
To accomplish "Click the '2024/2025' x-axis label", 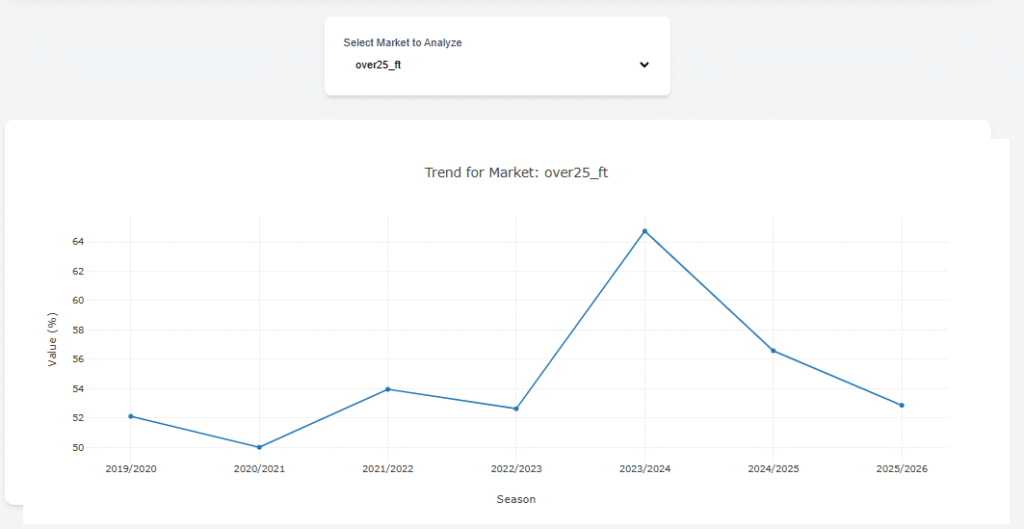I will [773, 469].
